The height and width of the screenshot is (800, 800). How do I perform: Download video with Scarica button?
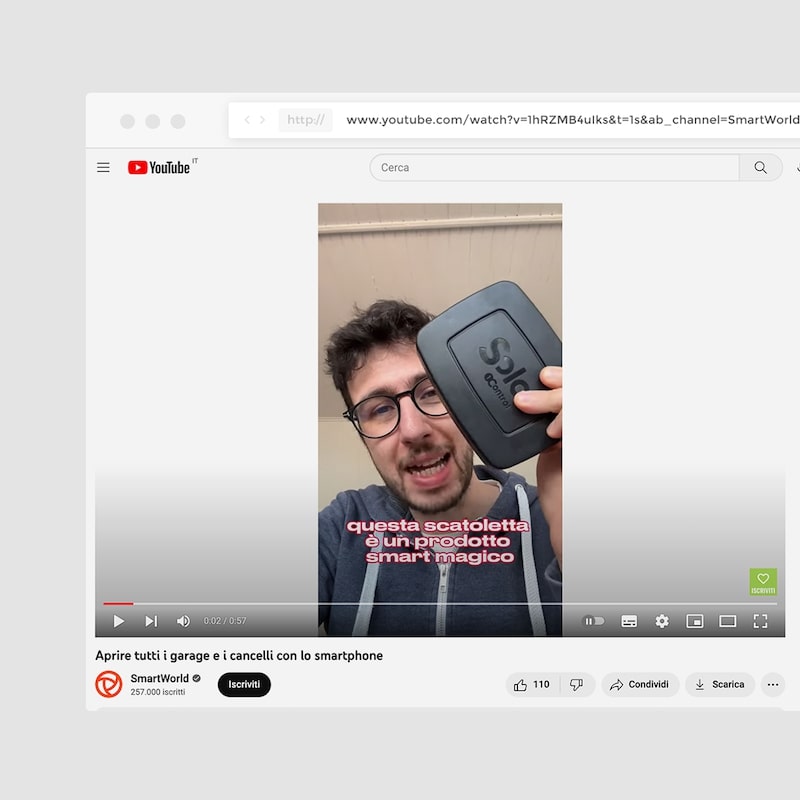(x=719, y=685)
